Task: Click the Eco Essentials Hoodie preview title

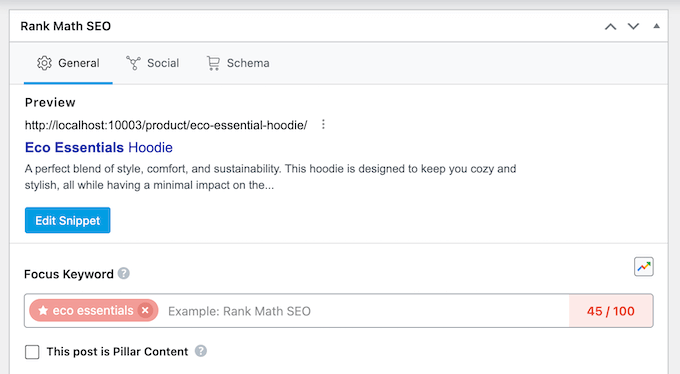Action: [99, 148]
